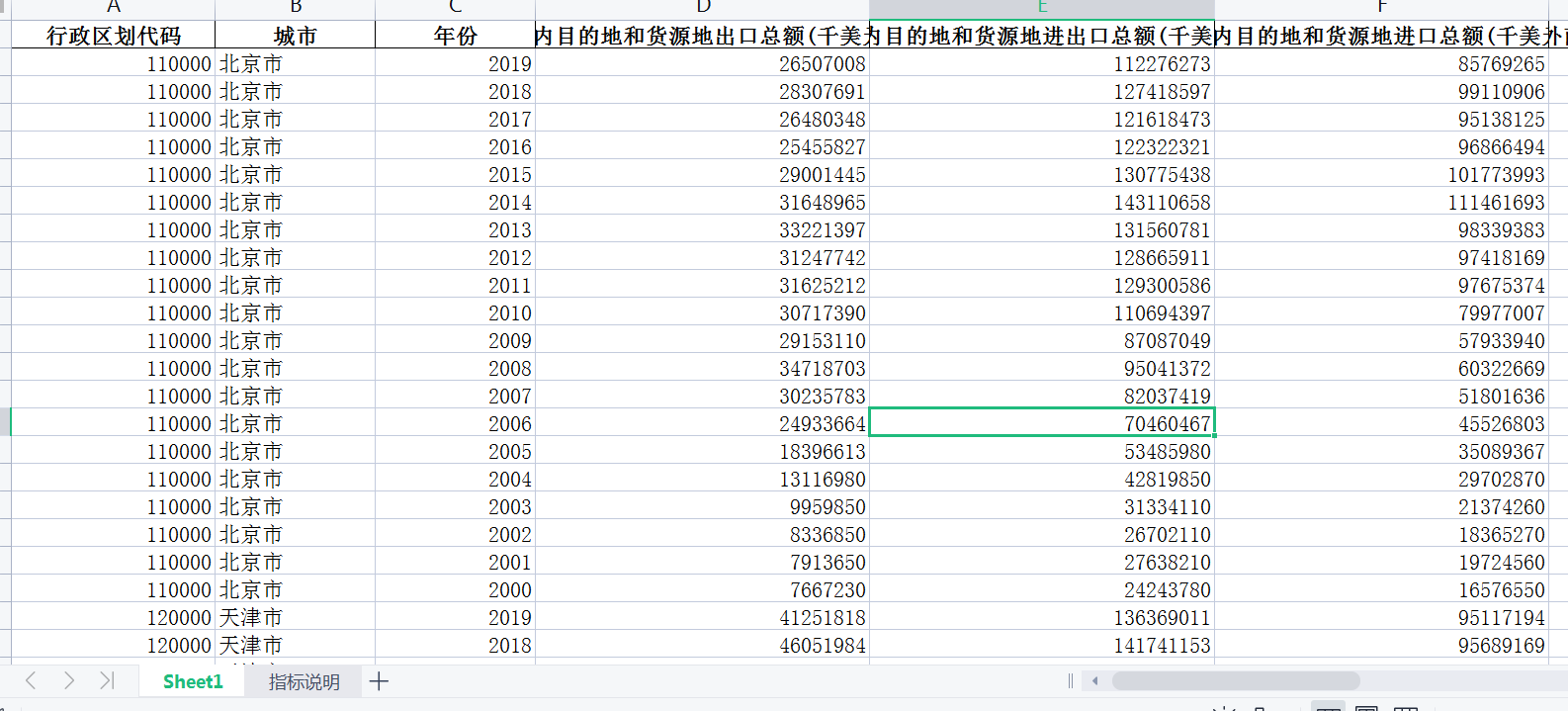Select cell with value 121618473
The height and width of the screenshot is (711, 1568).
[x=1042, y=119]
